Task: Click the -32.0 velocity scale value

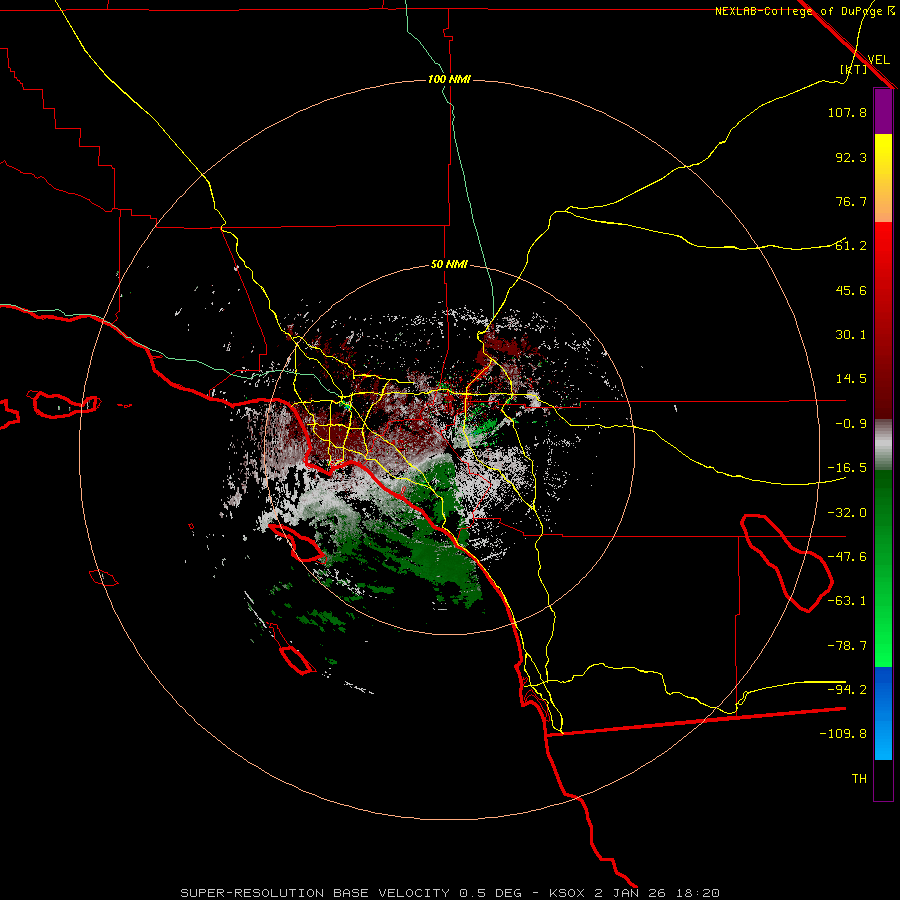Action: click(x=847, y=513)
